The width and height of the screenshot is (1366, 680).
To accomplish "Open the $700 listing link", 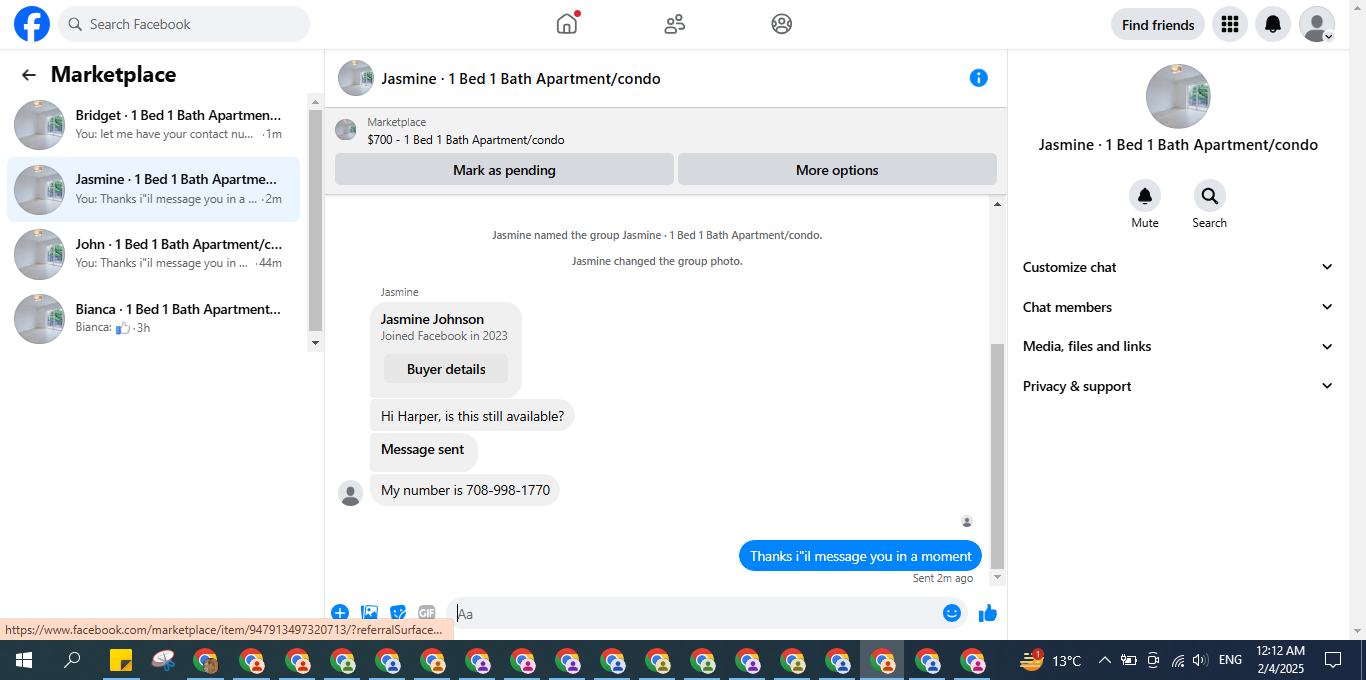I will click(x=466, y=140).
